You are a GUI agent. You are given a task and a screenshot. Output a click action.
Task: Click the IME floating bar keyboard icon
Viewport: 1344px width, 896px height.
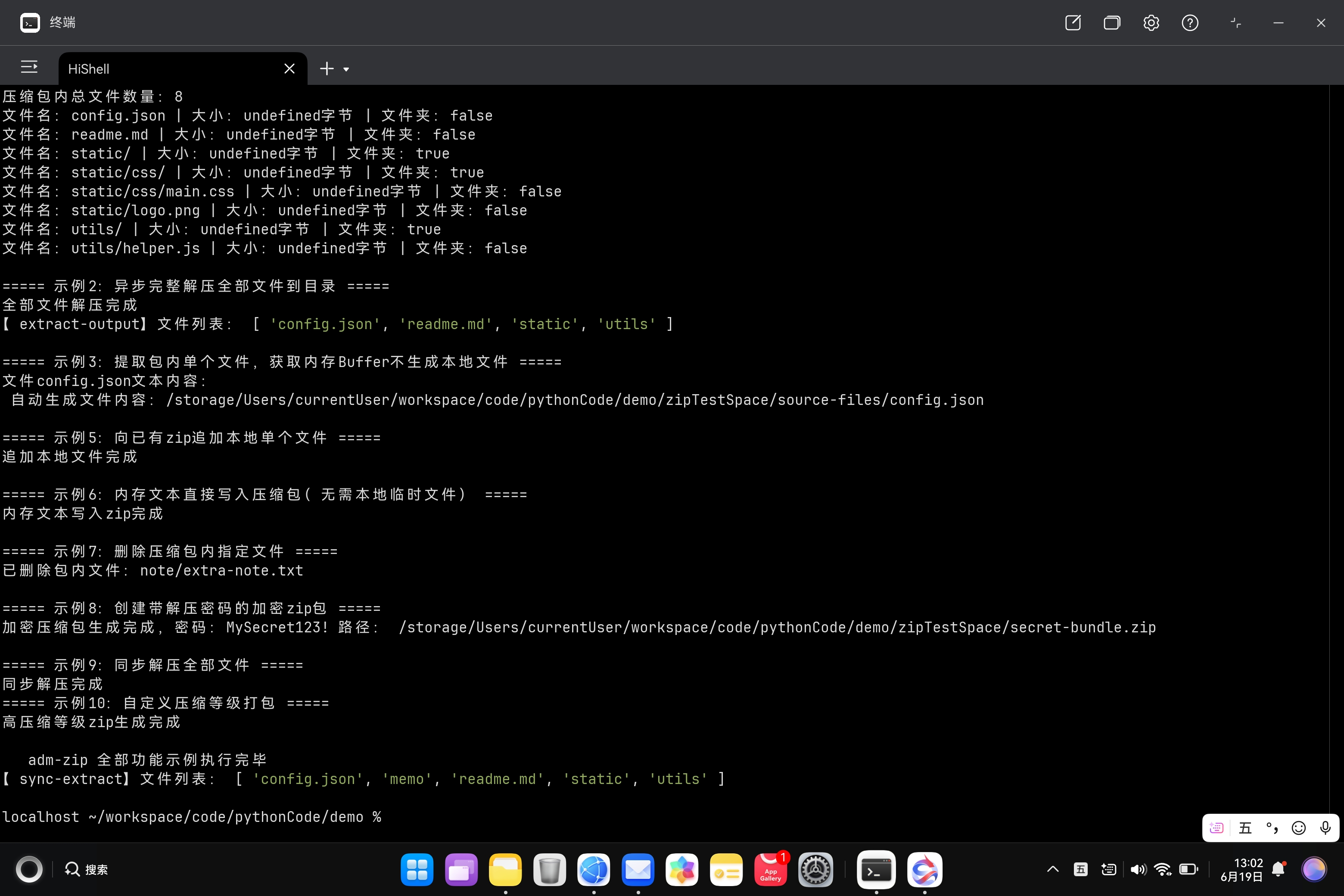[x=1216, y=828]
